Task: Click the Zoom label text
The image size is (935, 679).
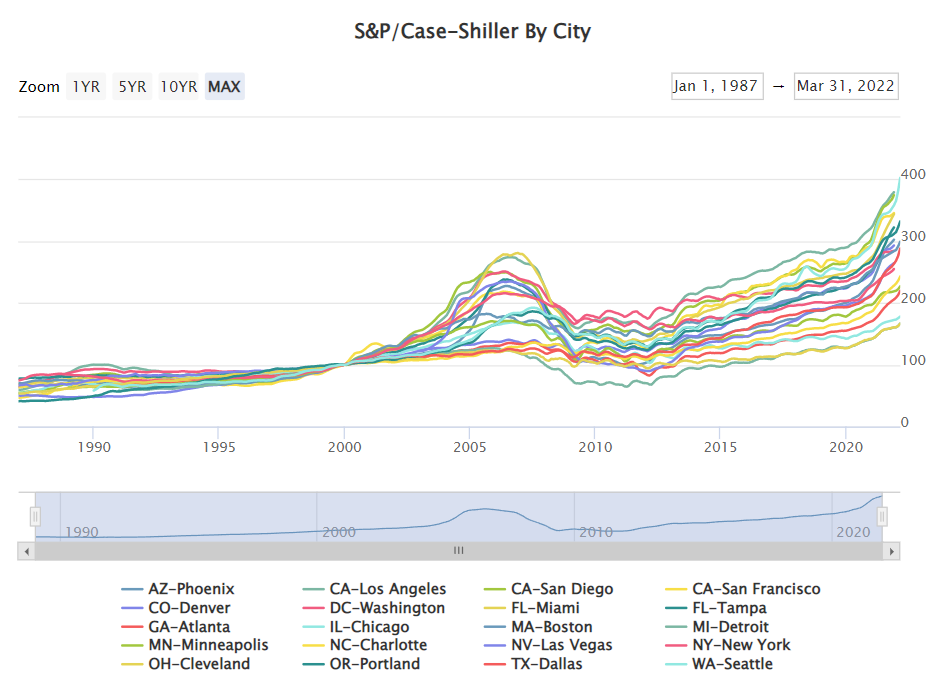Action: coord(39,87)
